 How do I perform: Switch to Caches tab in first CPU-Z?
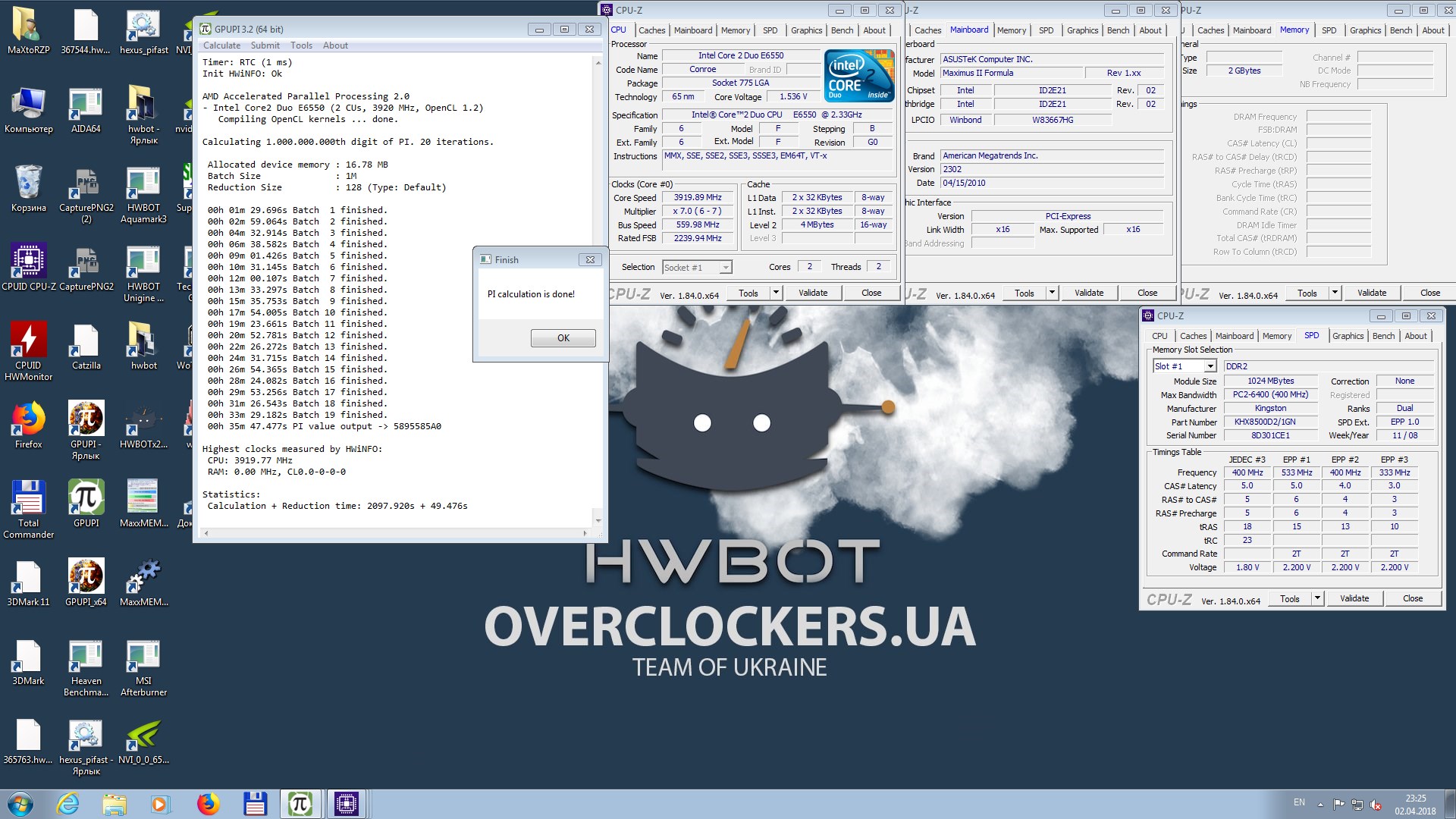pyautogui.click(x=651, y=30)
